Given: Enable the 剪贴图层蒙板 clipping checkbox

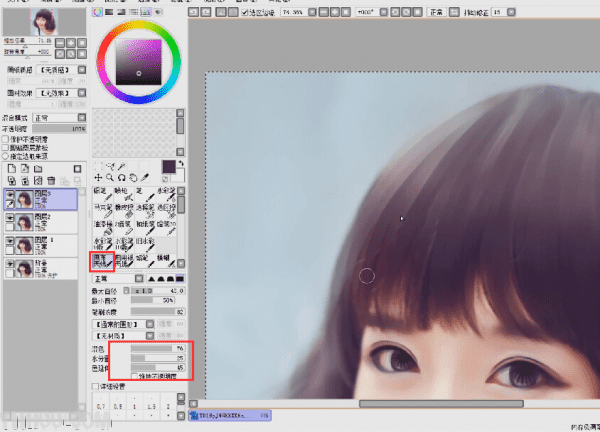Looking at the screenshot, I should coord(5,148).
